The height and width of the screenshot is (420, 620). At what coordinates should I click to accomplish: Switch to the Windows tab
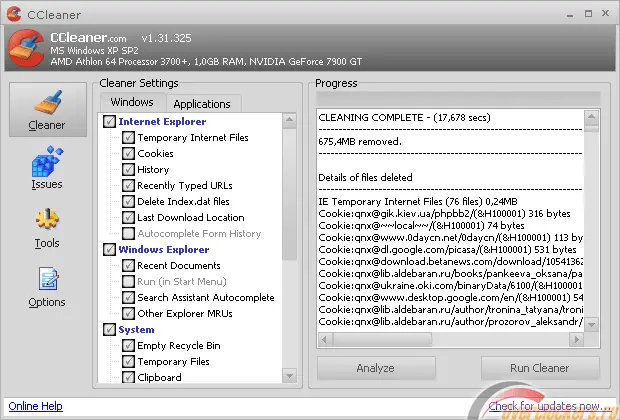pos(132,102)
